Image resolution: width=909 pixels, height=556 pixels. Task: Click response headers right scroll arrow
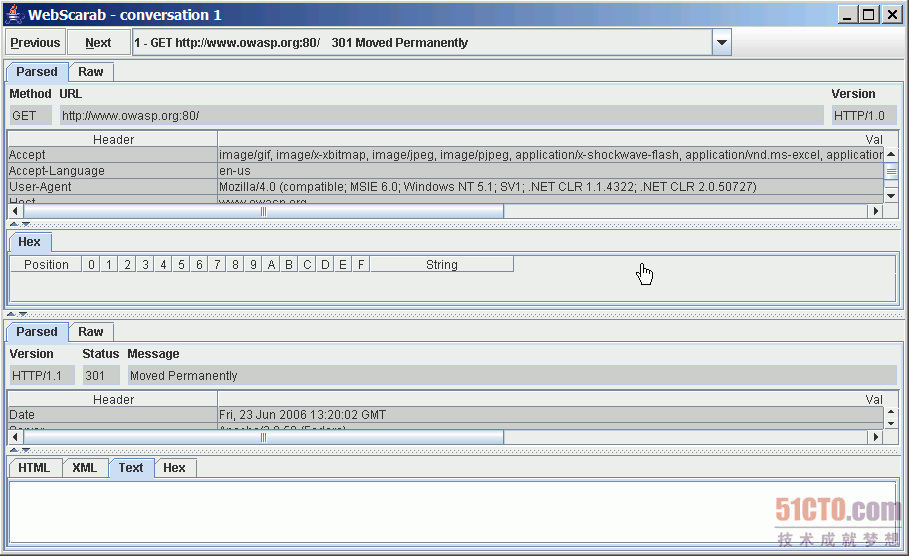876,437
